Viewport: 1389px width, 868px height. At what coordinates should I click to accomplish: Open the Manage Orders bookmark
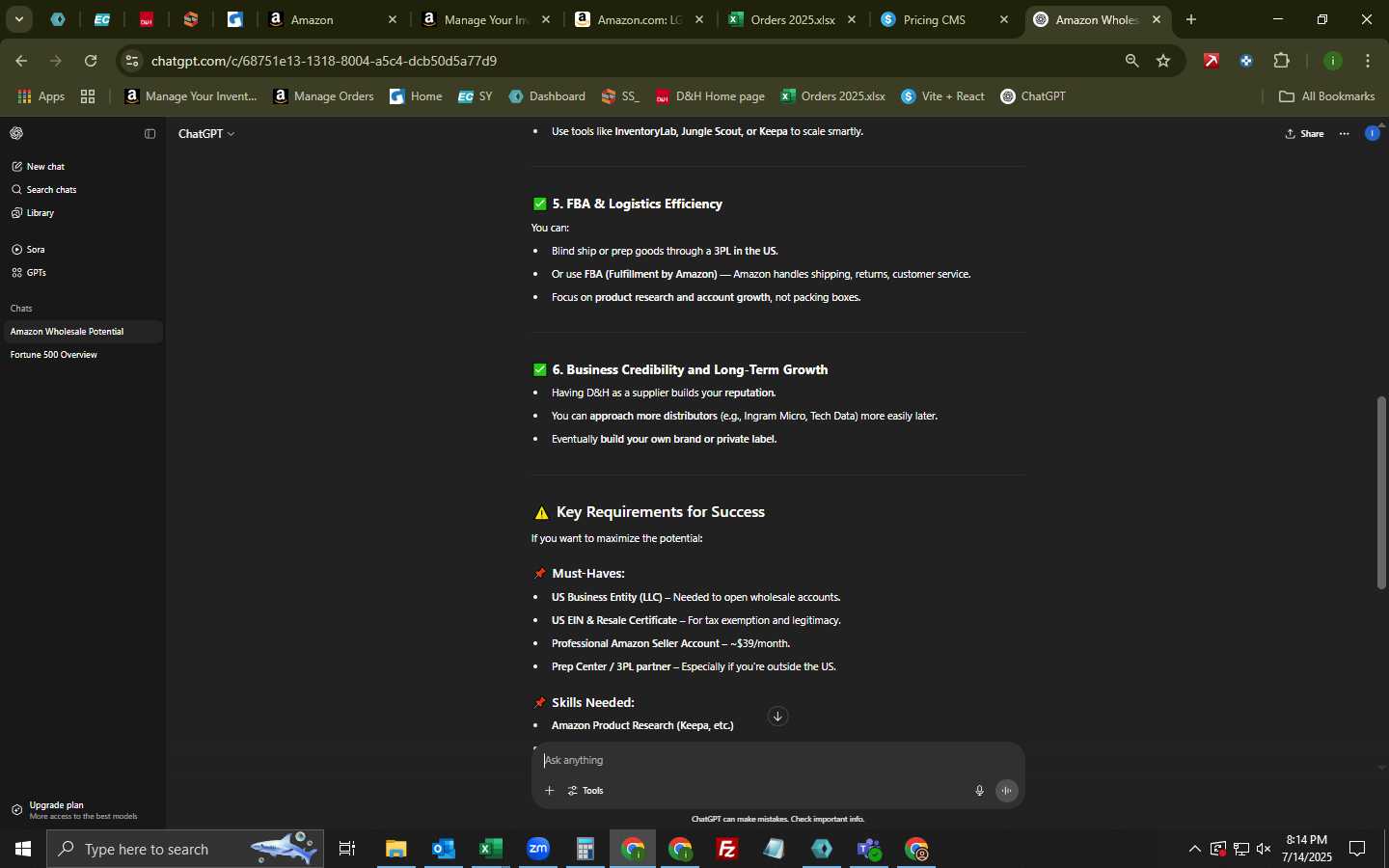click(324, 96)
